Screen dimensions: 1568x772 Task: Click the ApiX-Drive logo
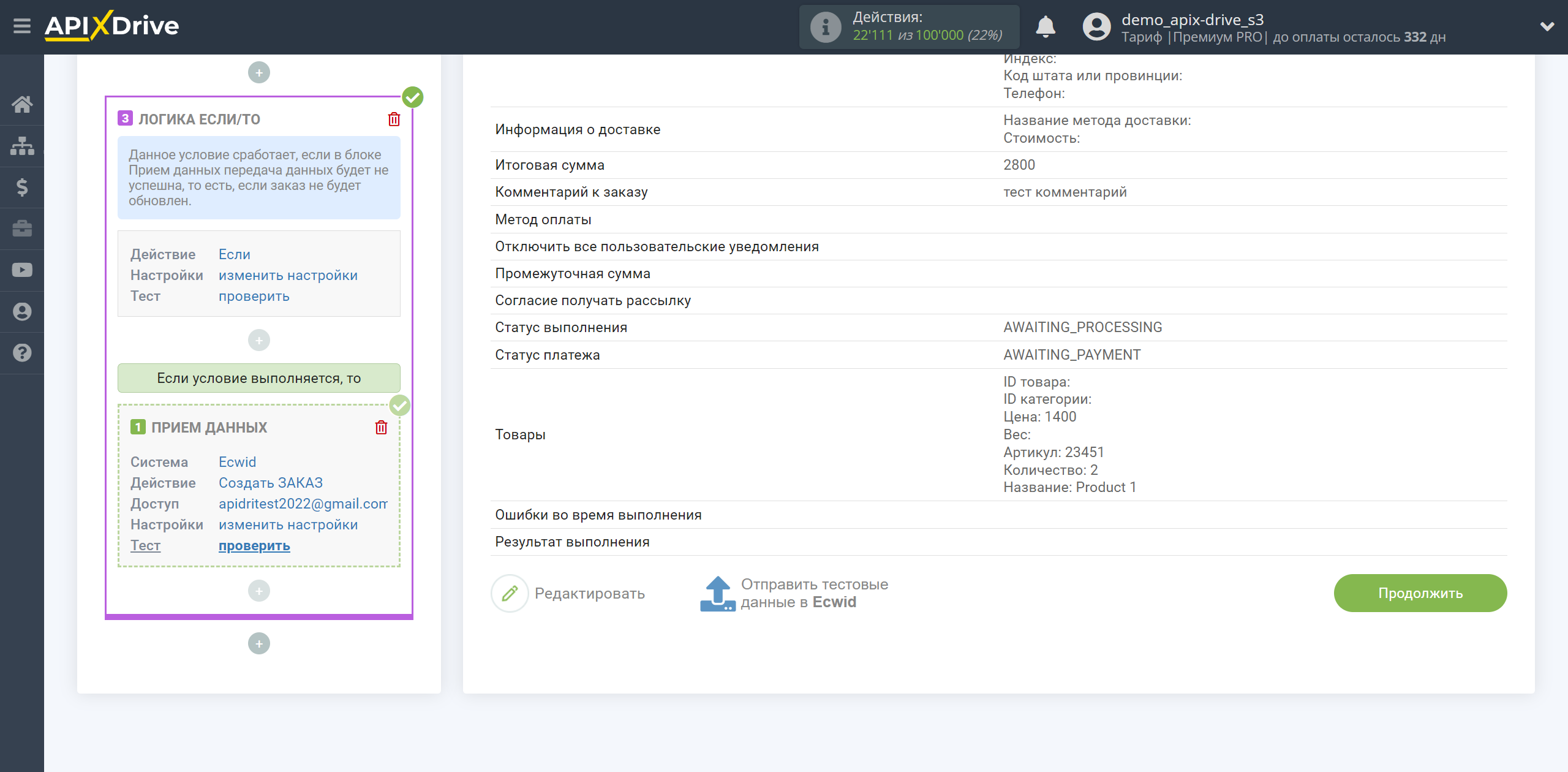[x=112, y=26]
